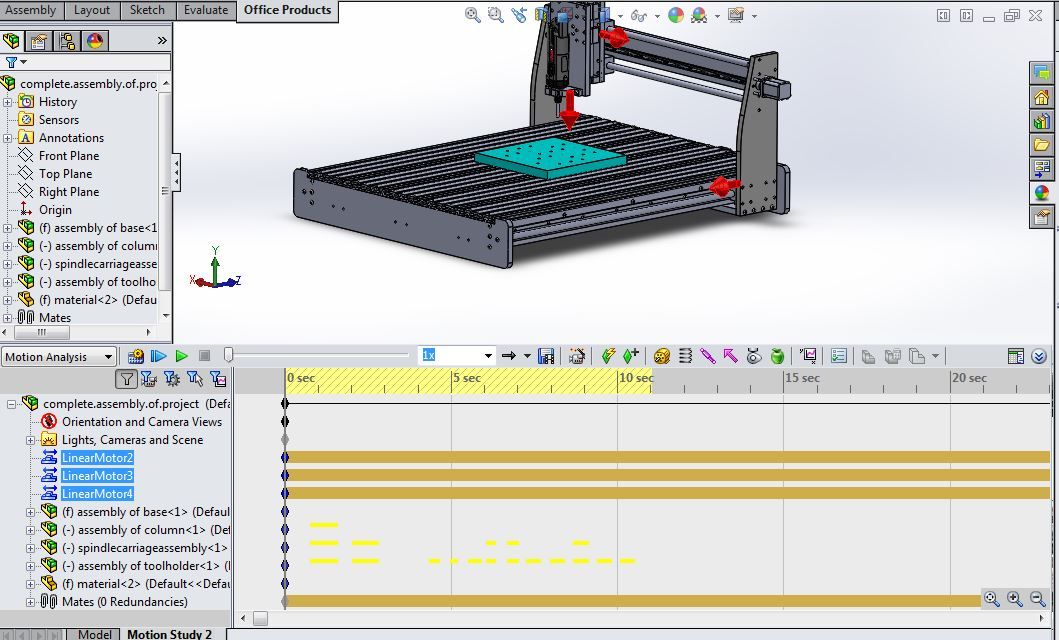
Task: Stop the motion study playback
Action: point(203,355)
